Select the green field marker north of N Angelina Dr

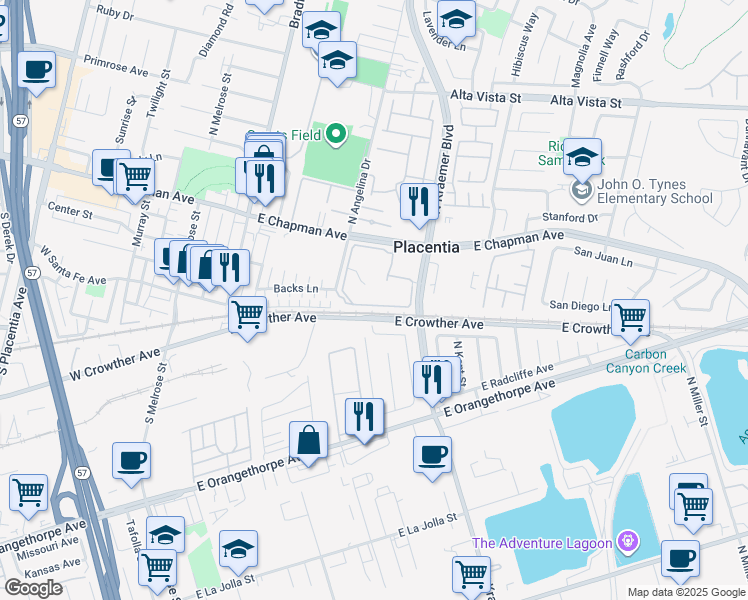point(337,132)
